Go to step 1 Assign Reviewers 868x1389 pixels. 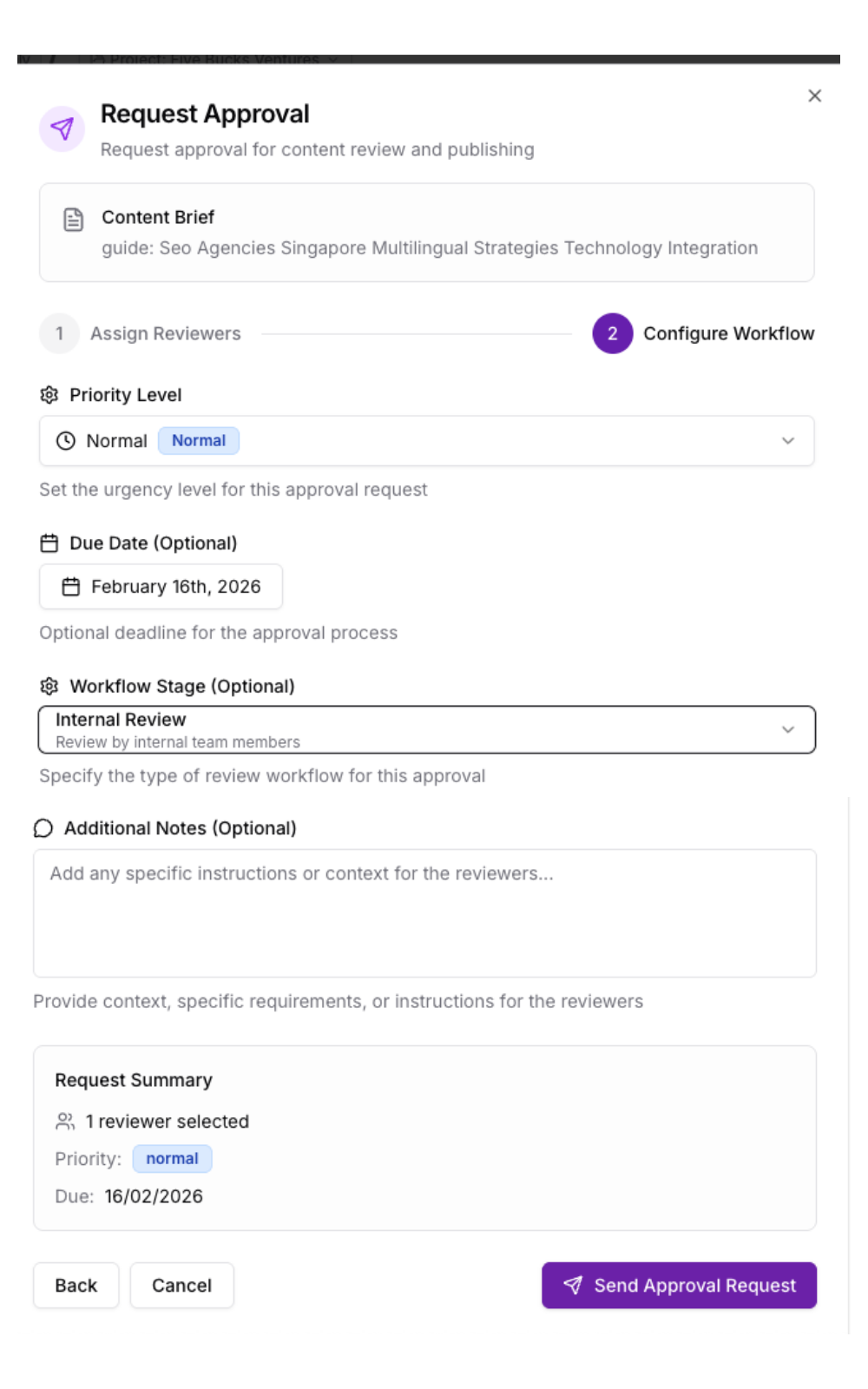[x=141, y=333]
